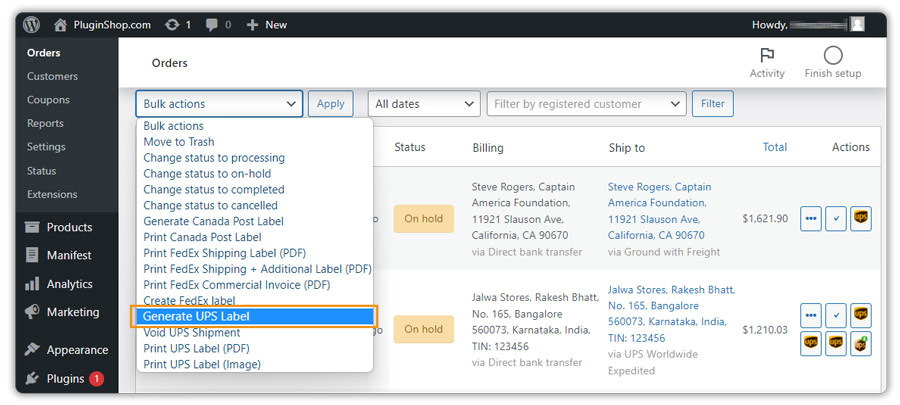The image size is (900, 405).
Task: Click the UPS icon in Steve Rogers order
Action: (x=861, y=219)
